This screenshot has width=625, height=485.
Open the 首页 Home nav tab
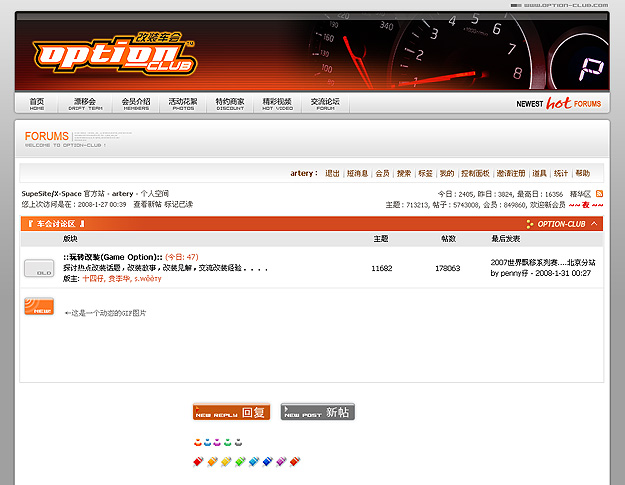[37, 104]
